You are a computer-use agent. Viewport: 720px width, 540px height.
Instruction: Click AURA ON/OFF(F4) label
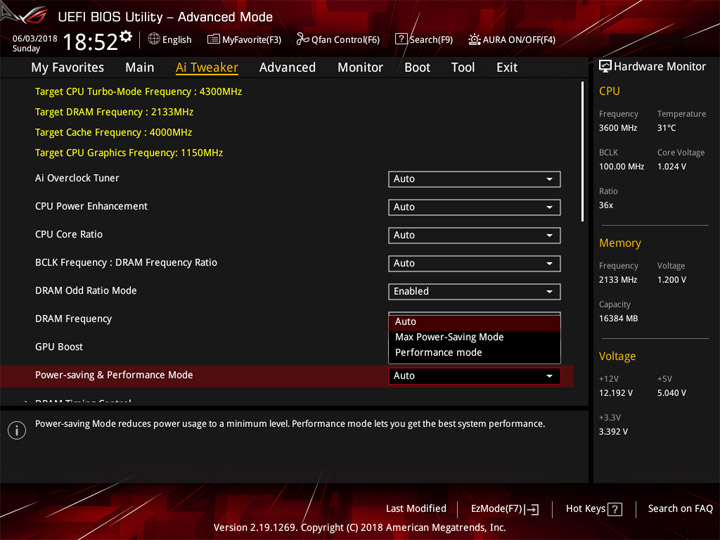(x=519, y=40)
